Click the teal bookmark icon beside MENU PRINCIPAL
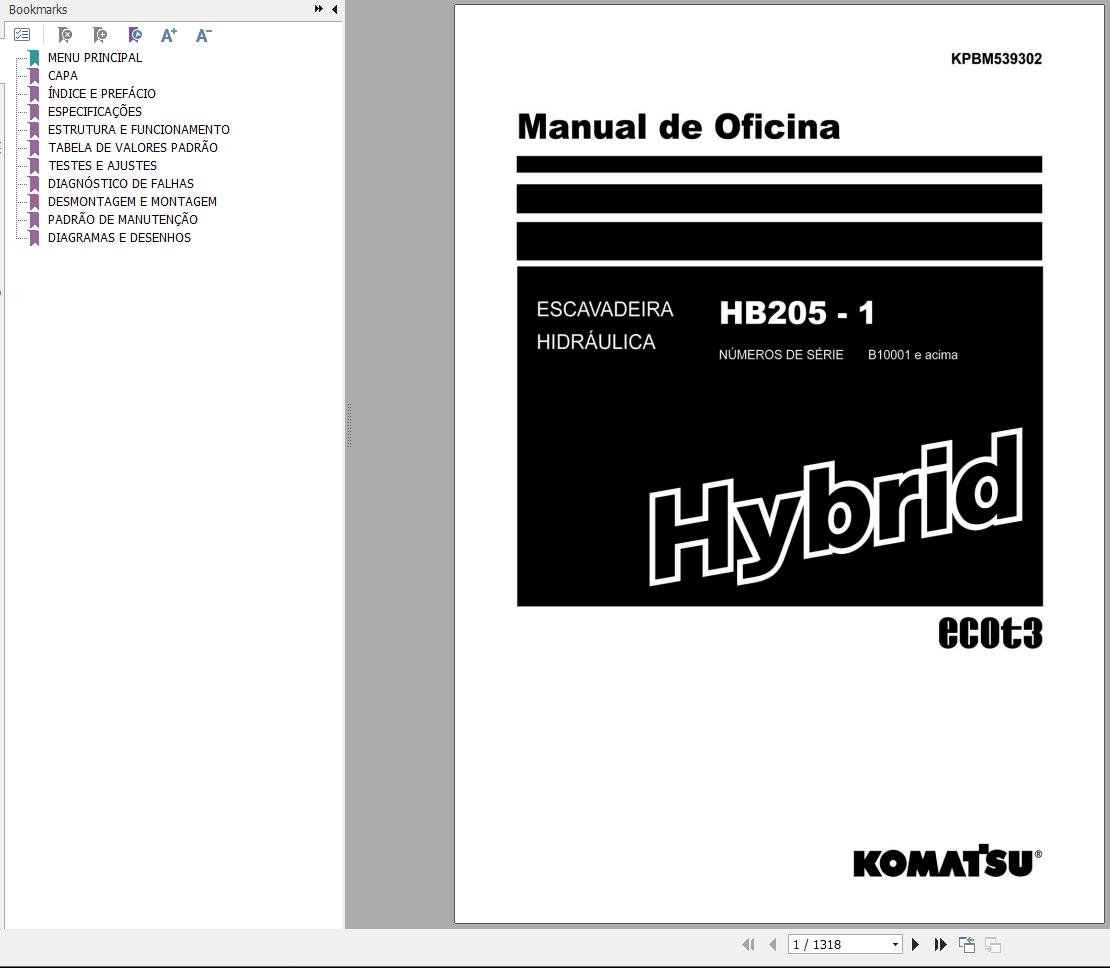1110x968 pixels. click(34, 57)
